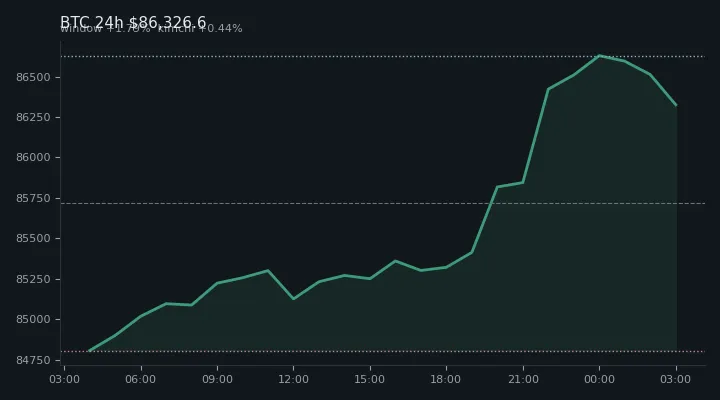Select the 84750 y-axis label
The height and width of the screenshot is (400, 720).
point(33,360)
